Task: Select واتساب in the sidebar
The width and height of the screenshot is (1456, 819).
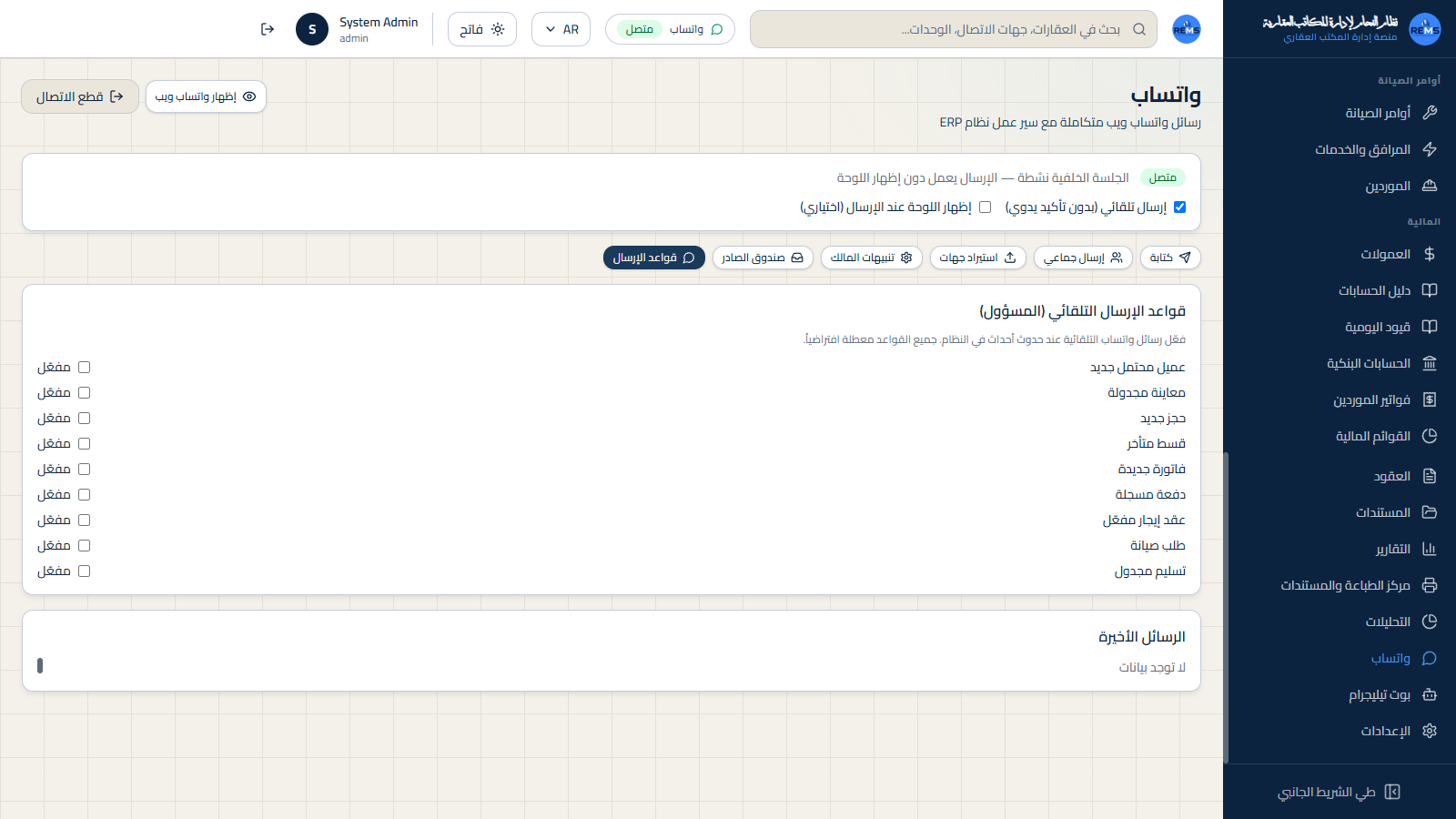Action: tap(1340, 658)
